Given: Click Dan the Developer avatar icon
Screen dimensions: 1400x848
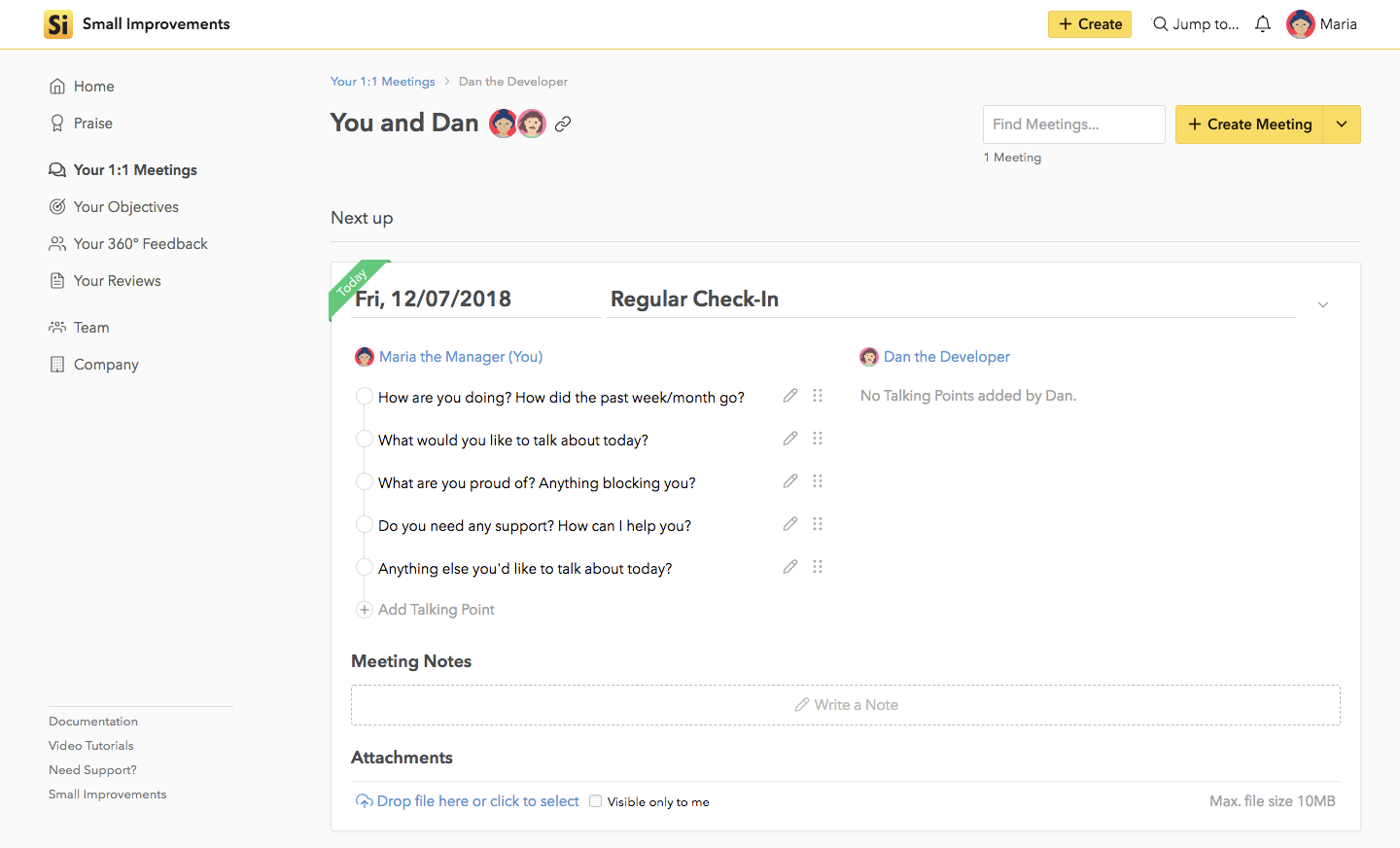Looking at the screenshot, I should tap(869, 357).
